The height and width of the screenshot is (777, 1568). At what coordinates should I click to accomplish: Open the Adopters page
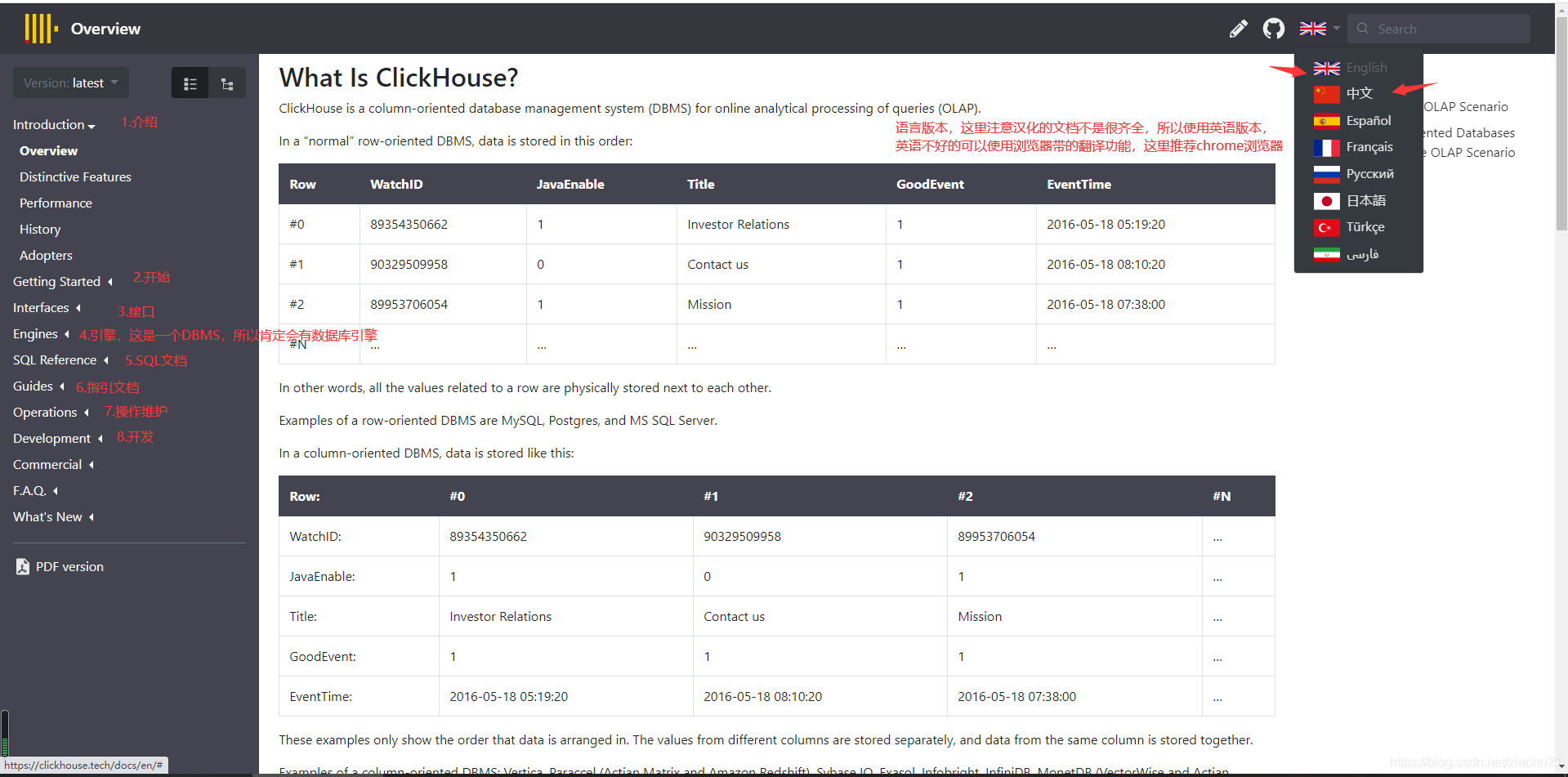pyautogui.click(x=46, y=255)
